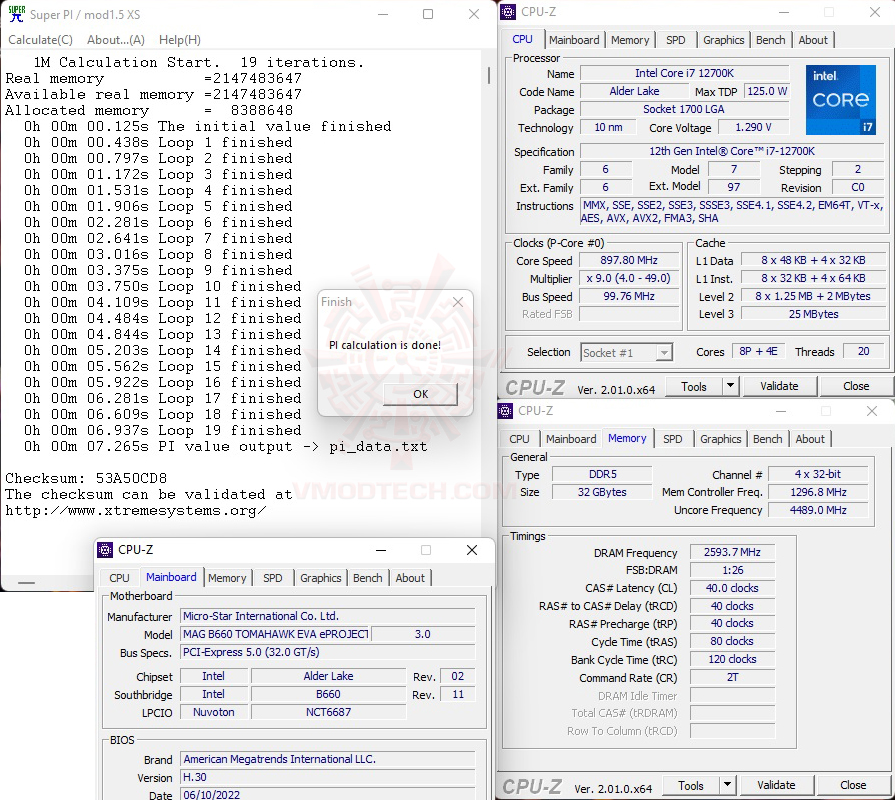Image resolution: width=895 pixels, height=800 pixels.
Task: Minimize the Mainboard CPU-Z window
Action: pos(381,550)
